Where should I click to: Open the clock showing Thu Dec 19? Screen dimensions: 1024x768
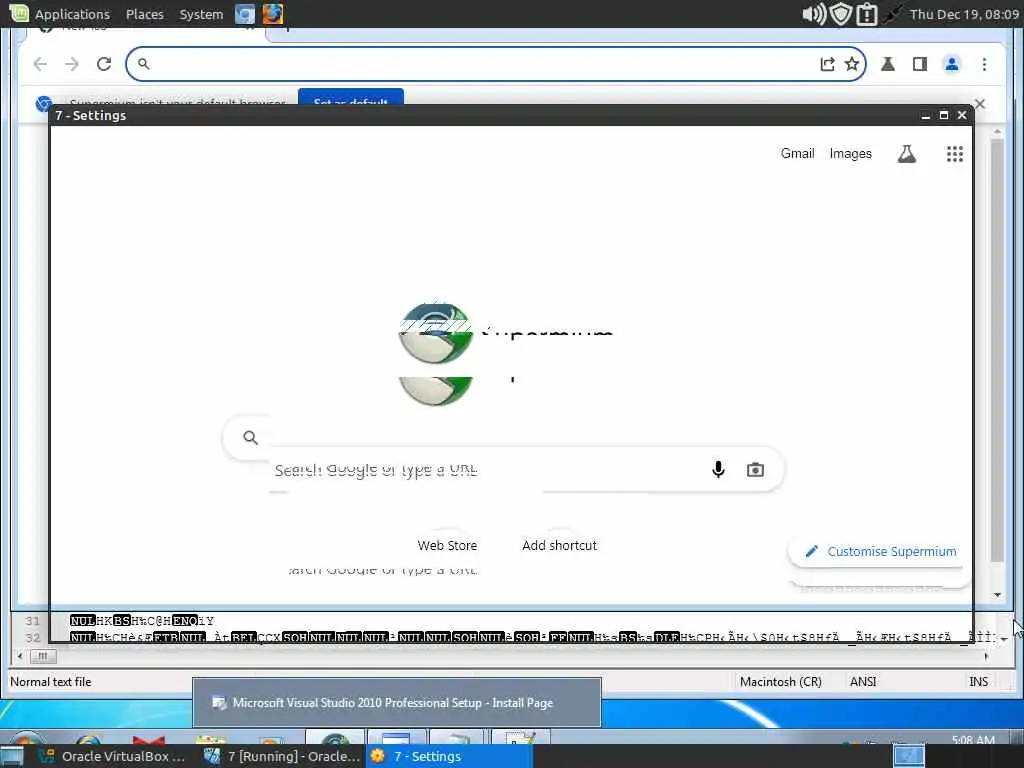pos(964,14)
